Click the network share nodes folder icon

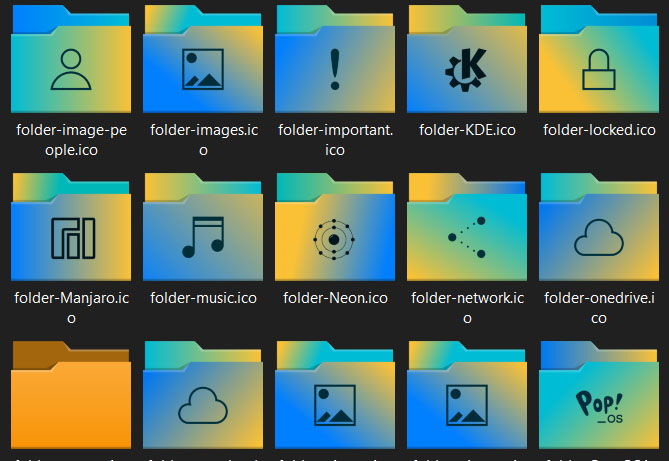pos(466,230)
